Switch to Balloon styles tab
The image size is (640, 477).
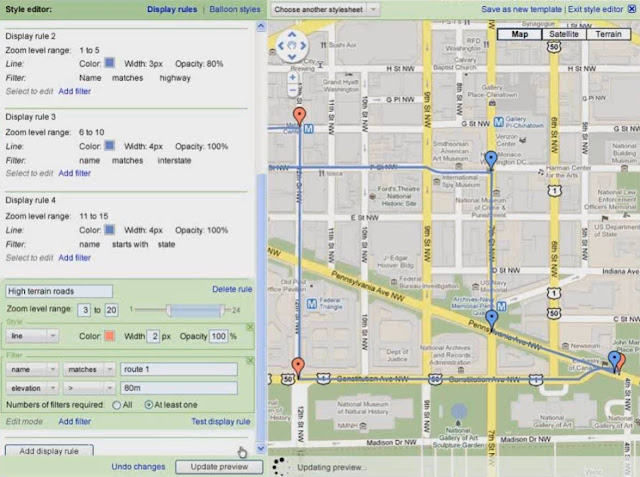tap(235, 9)
